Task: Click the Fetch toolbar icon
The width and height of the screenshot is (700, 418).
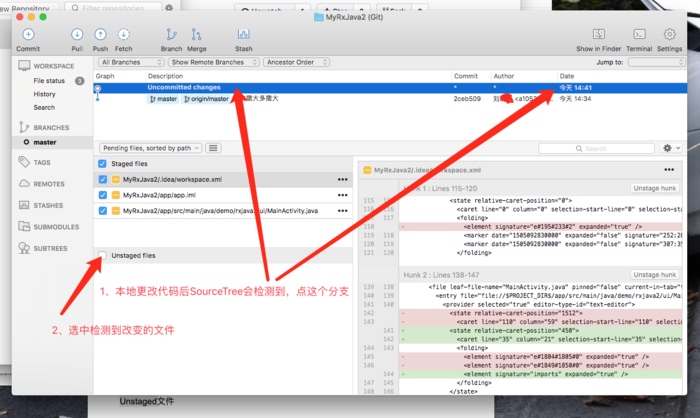Action: coord(123,34)
